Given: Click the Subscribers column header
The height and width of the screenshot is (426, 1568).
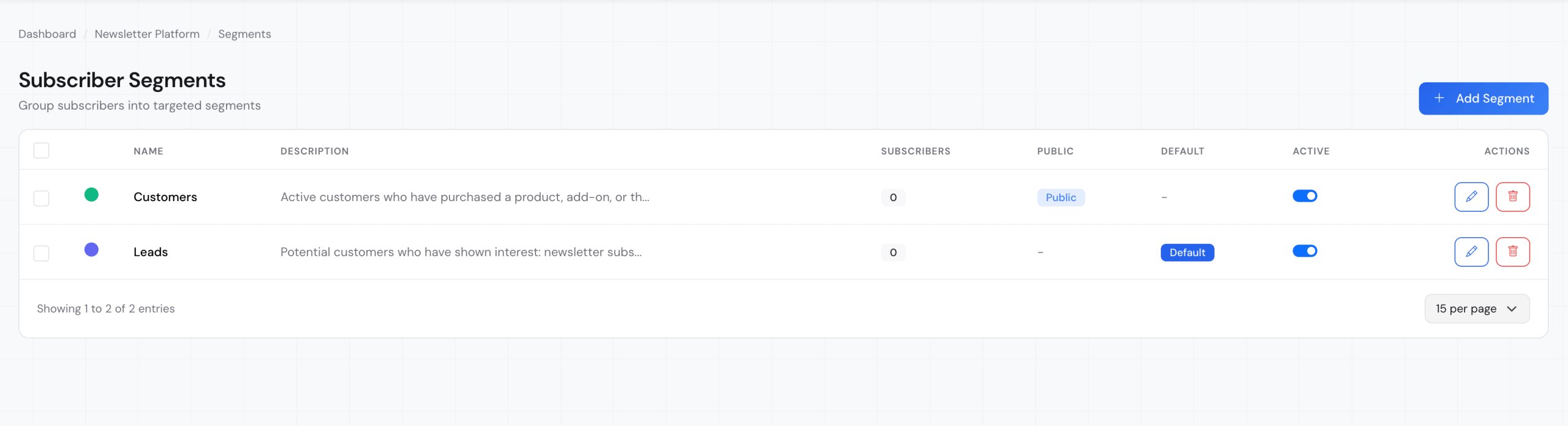Looking at the screenshot, I should point(915,151).
